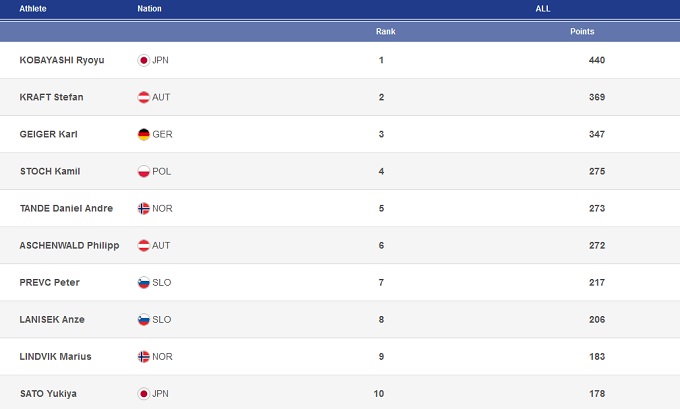
Task: Open athlete KOBAYASHI Ryoyu's profile link
Action: pyautogui.click(x=62, y=60)
